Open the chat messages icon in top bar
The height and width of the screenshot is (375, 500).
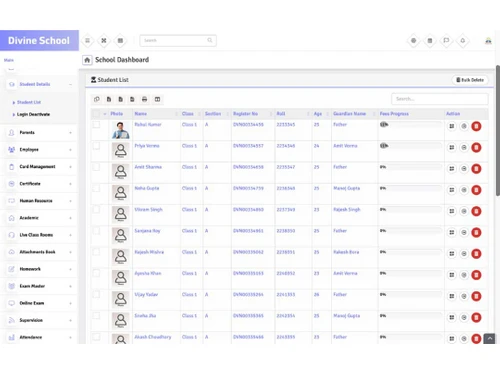click(x=446, y=41)
